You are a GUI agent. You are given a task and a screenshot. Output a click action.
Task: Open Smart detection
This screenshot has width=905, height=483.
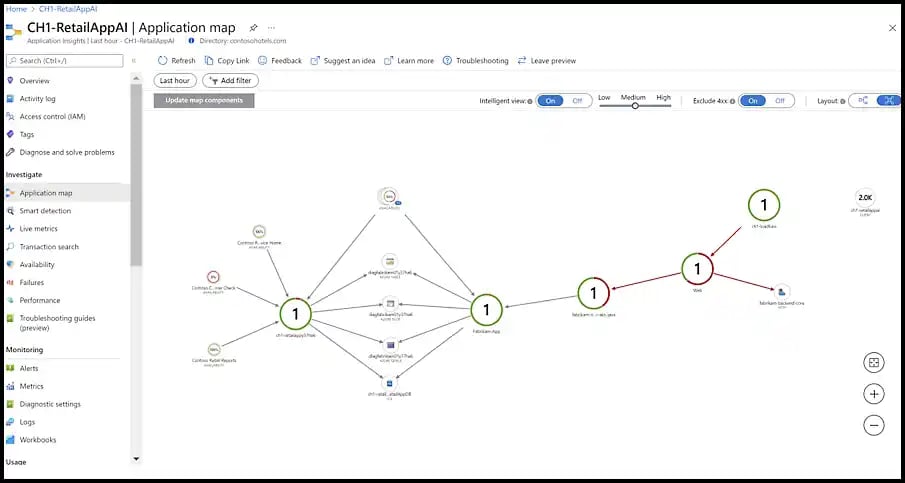45,211
